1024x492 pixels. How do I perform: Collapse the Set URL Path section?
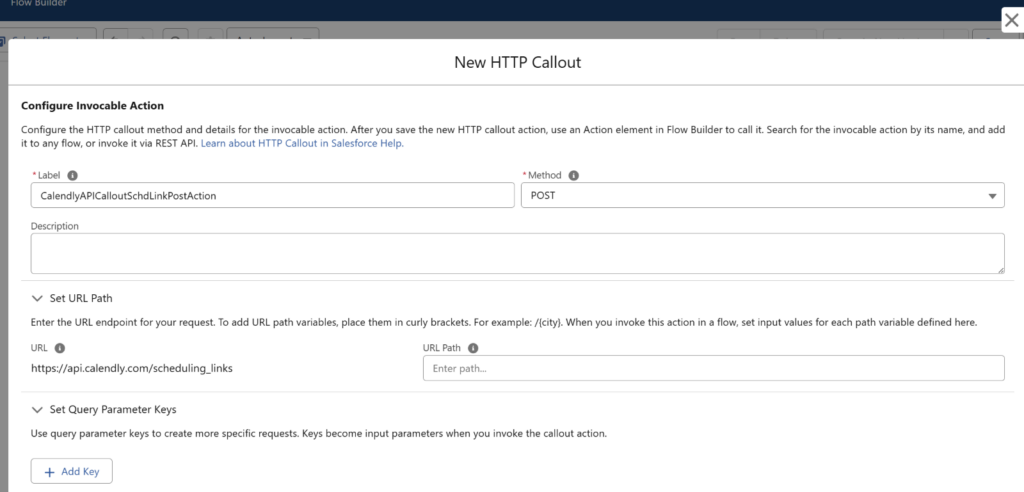point(37,298)
